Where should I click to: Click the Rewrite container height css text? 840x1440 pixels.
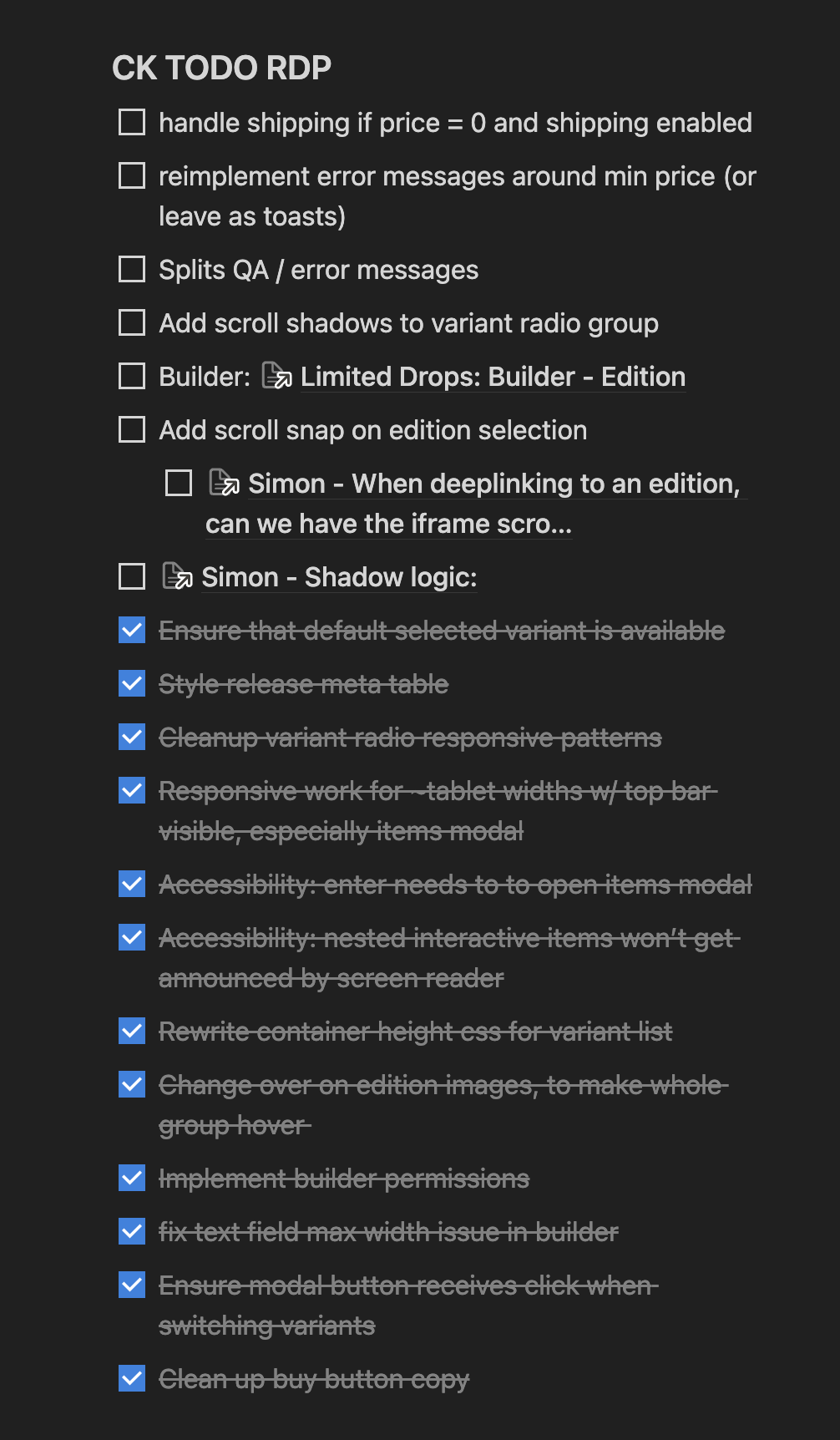click(415, 1032)
